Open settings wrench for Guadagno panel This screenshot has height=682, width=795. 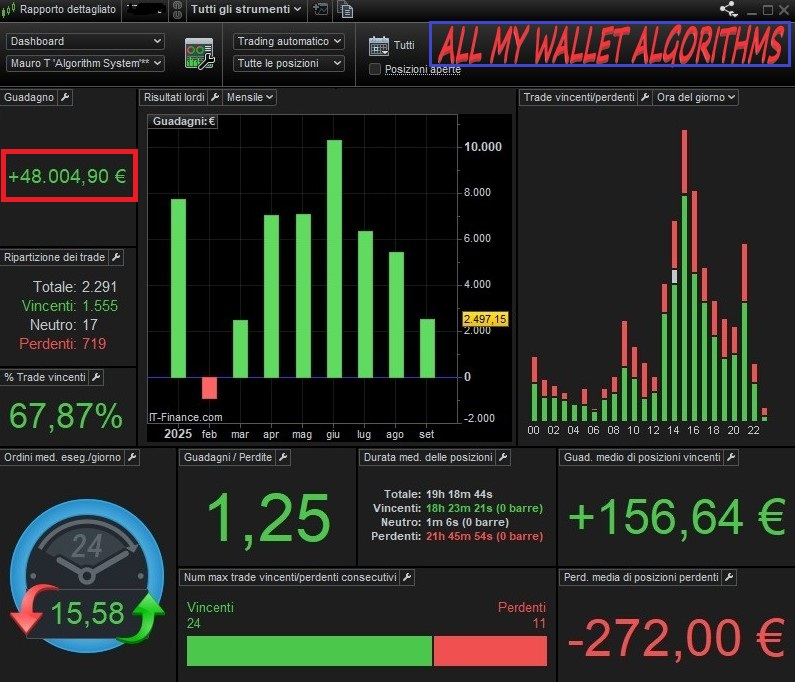point(65,97)
